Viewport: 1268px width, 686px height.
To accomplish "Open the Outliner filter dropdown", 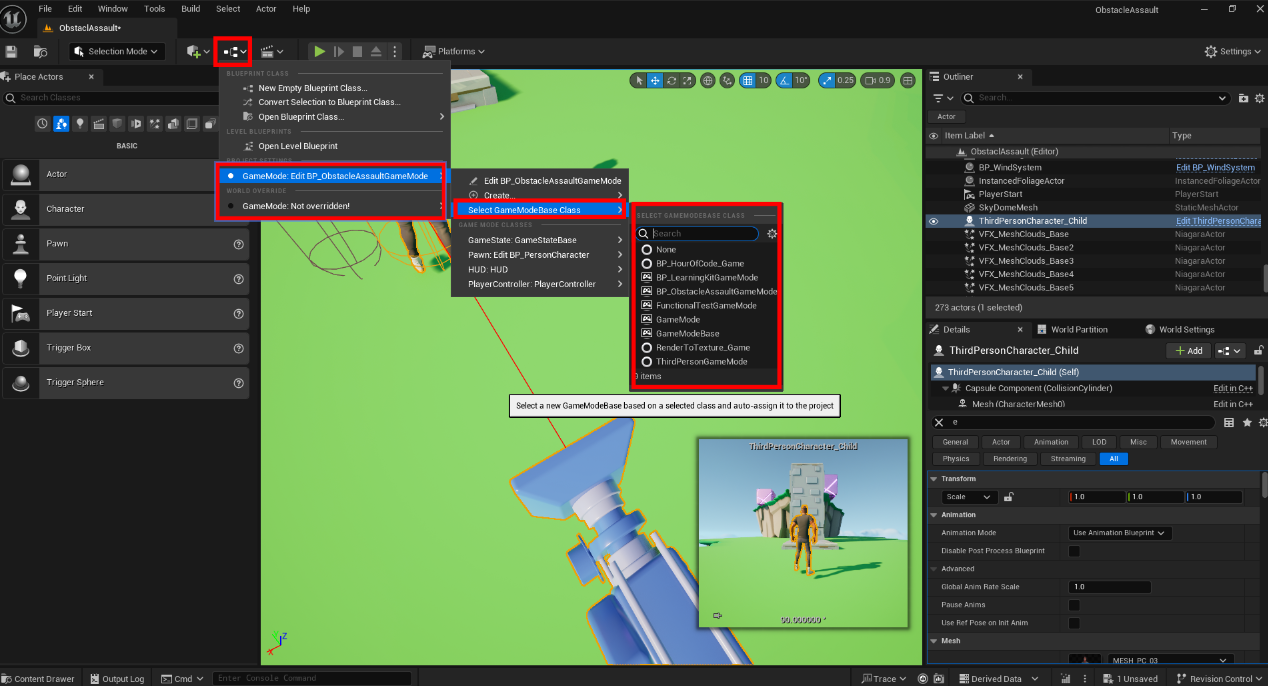I will coord(943,98).
